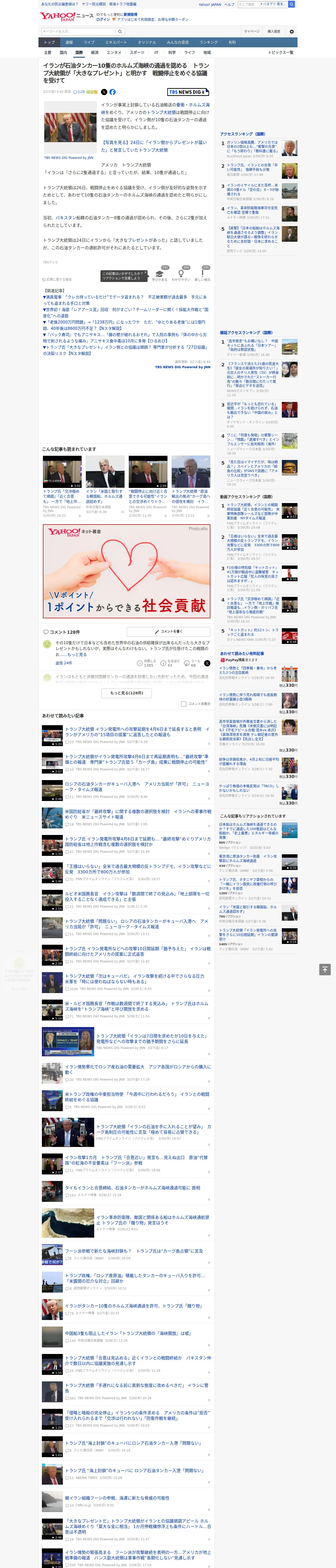Share the article on X
This screenshot has height=1568, width=336.
tap(104, 92)
